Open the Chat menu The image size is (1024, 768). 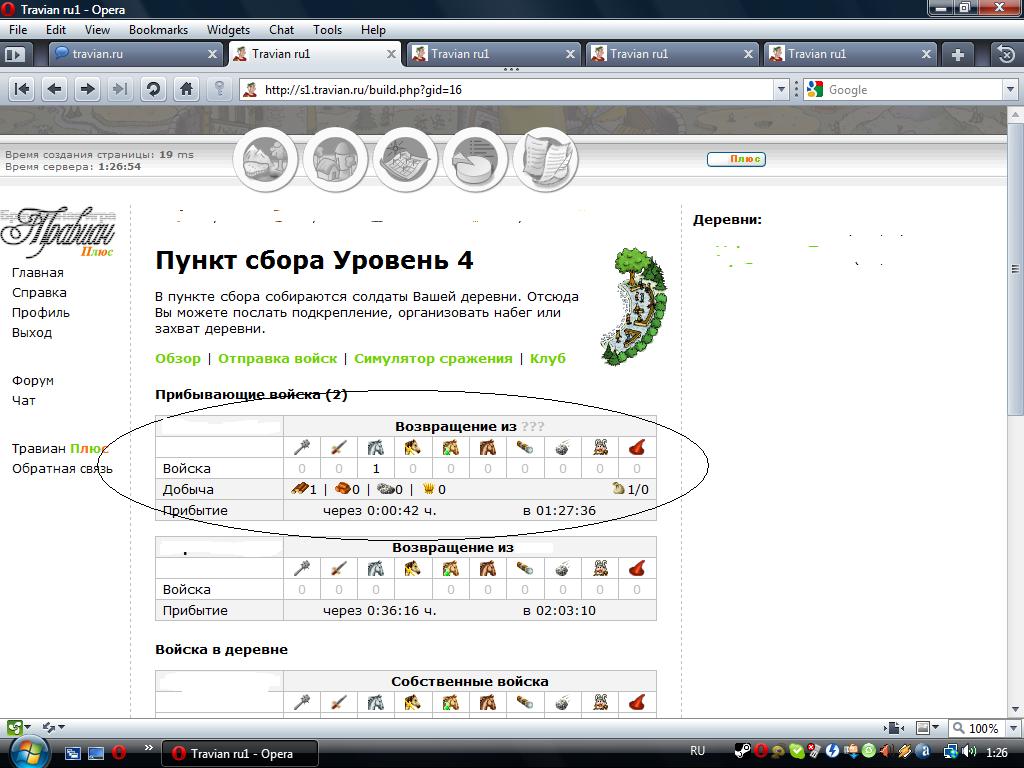tap(281, 29)
